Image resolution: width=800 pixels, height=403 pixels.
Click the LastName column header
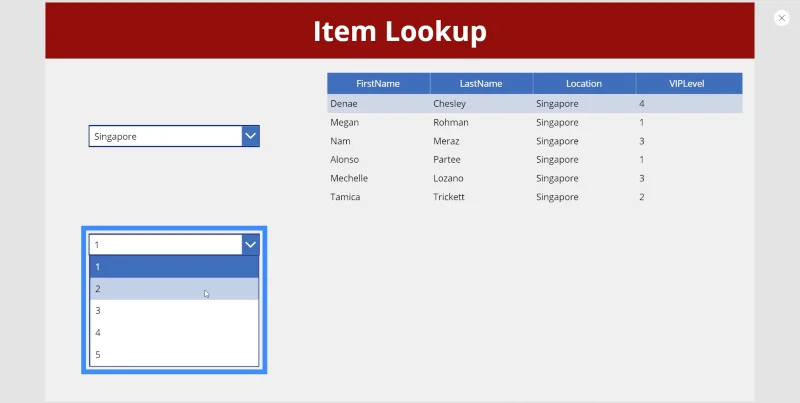[481, 84]
